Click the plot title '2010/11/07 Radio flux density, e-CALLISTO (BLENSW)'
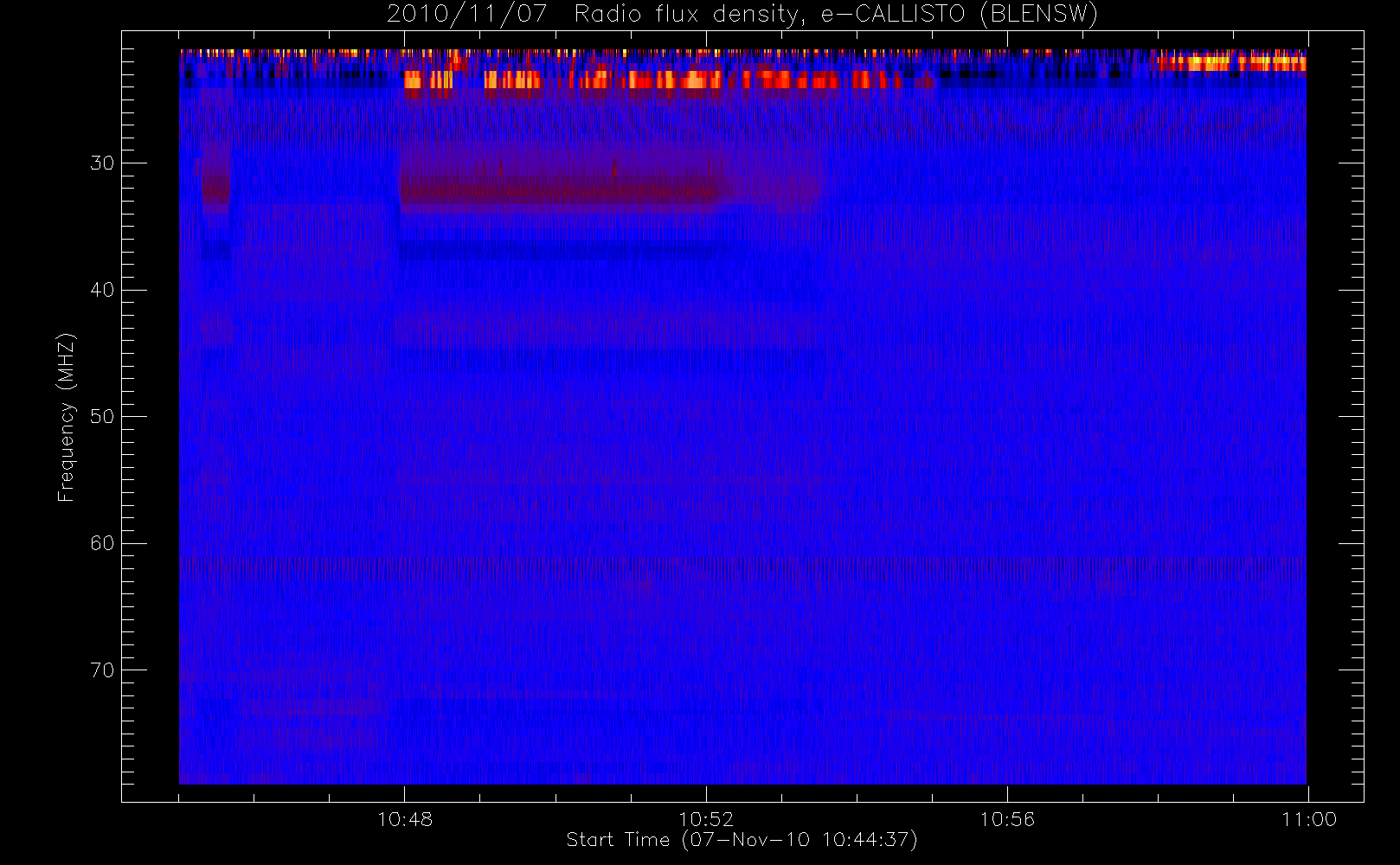Image resolution: width=1400 pixels, height=865 pixels. [742, 15]
